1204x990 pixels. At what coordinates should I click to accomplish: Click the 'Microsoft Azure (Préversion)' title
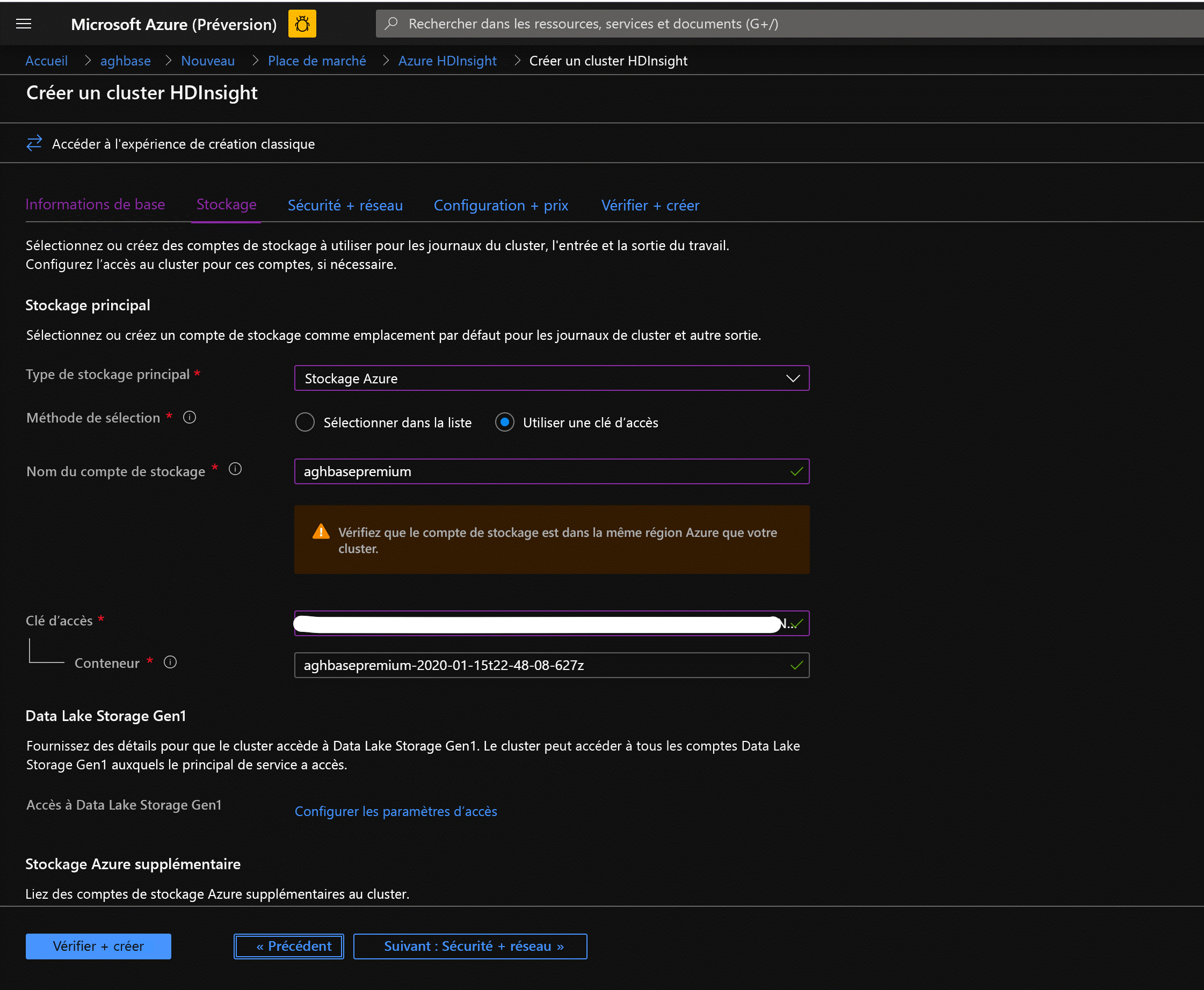173,24
